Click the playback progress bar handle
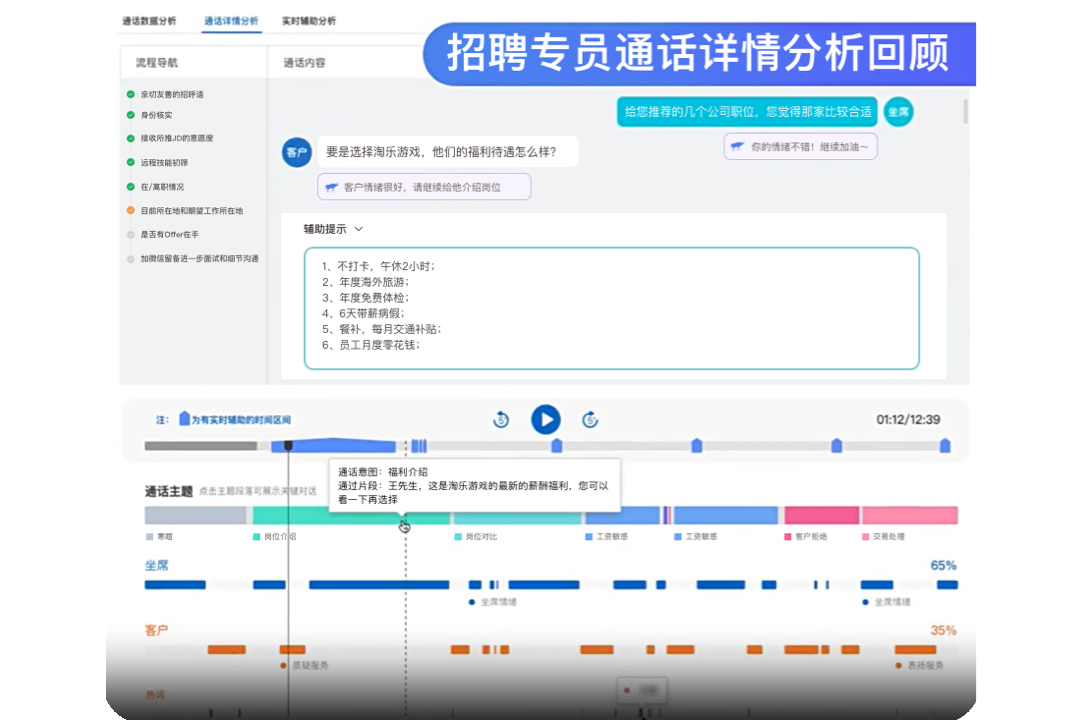Viewport: 1084px width, 720px height. pos(288,446)
